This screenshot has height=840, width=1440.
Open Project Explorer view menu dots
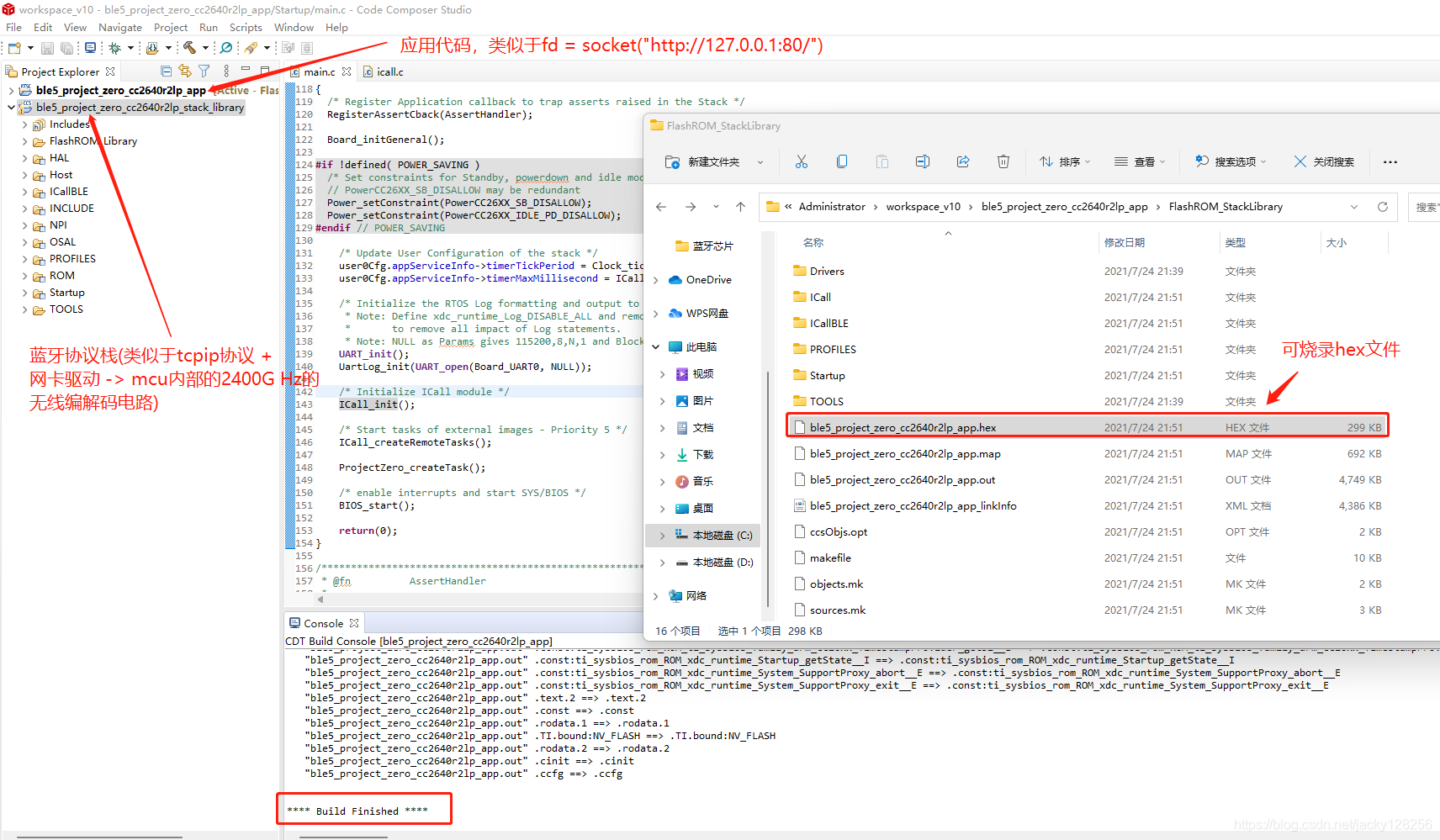225,71
